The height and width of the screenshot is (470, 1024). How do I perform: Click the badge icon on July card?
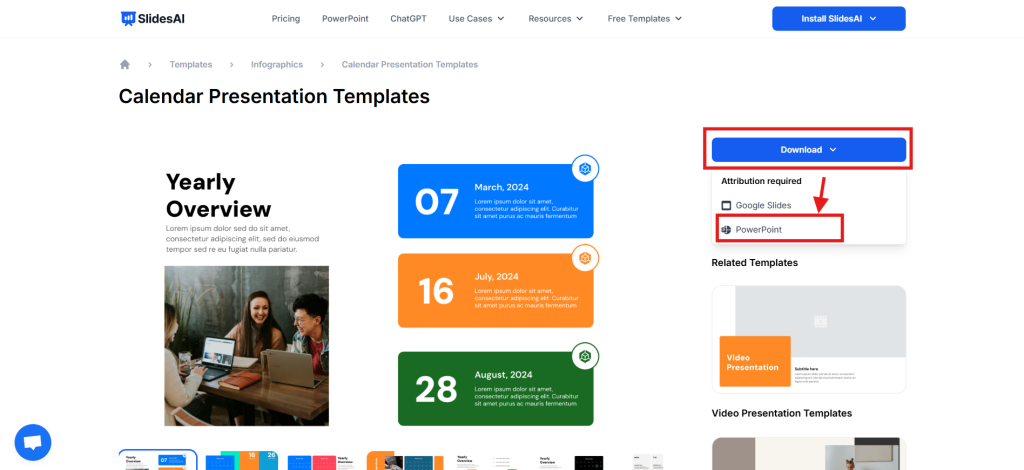click(585, 259)
